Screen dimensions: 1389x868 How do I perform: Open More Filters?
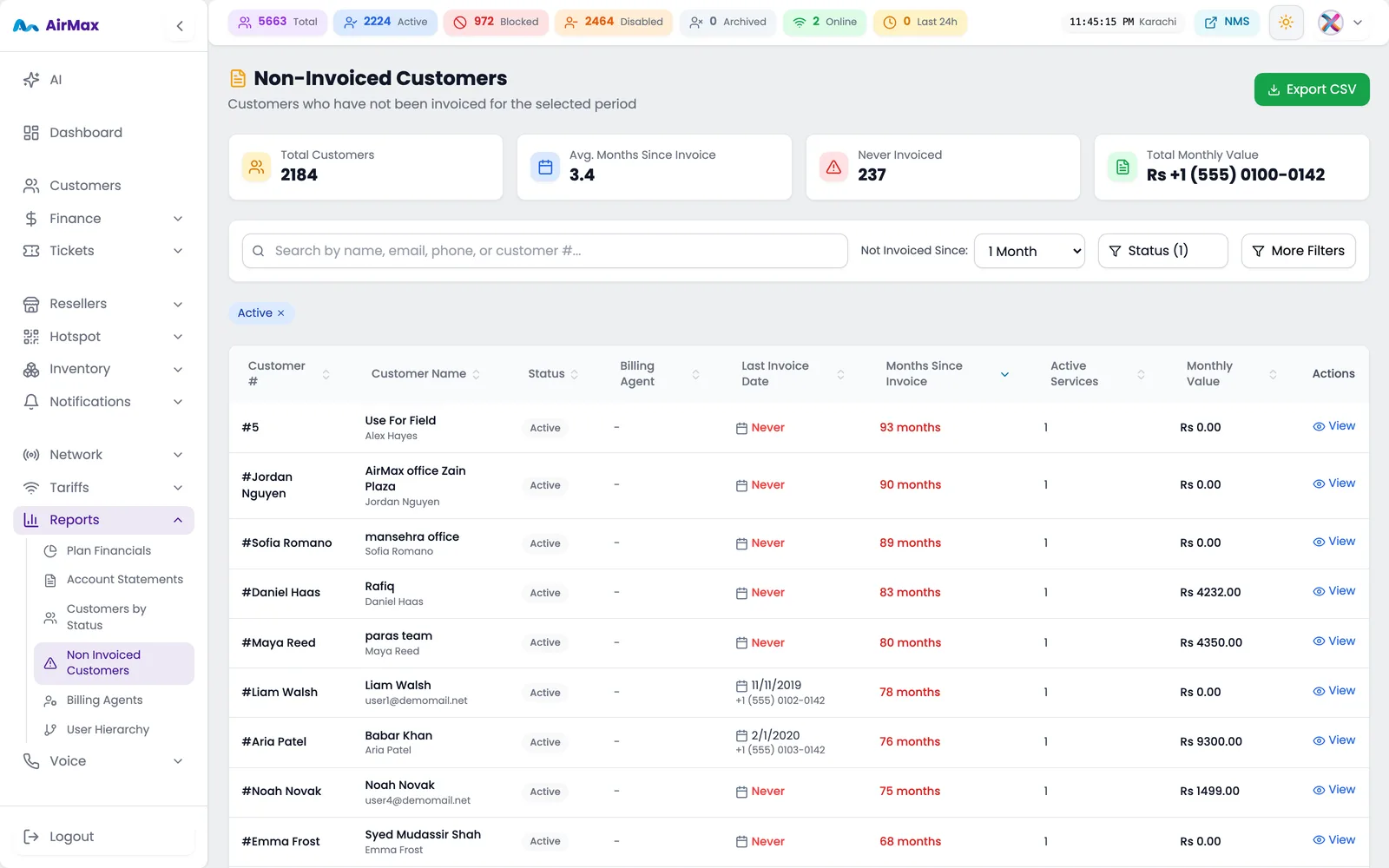click(1298, 251)
